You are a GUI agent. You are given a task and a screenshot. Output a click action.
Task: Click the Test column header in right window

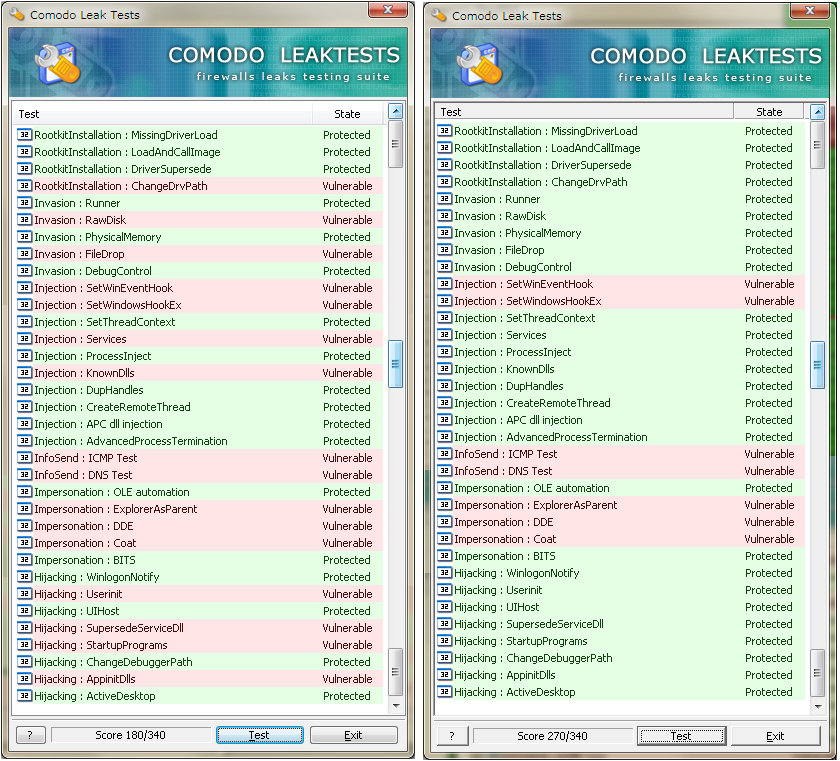point(583,111)
